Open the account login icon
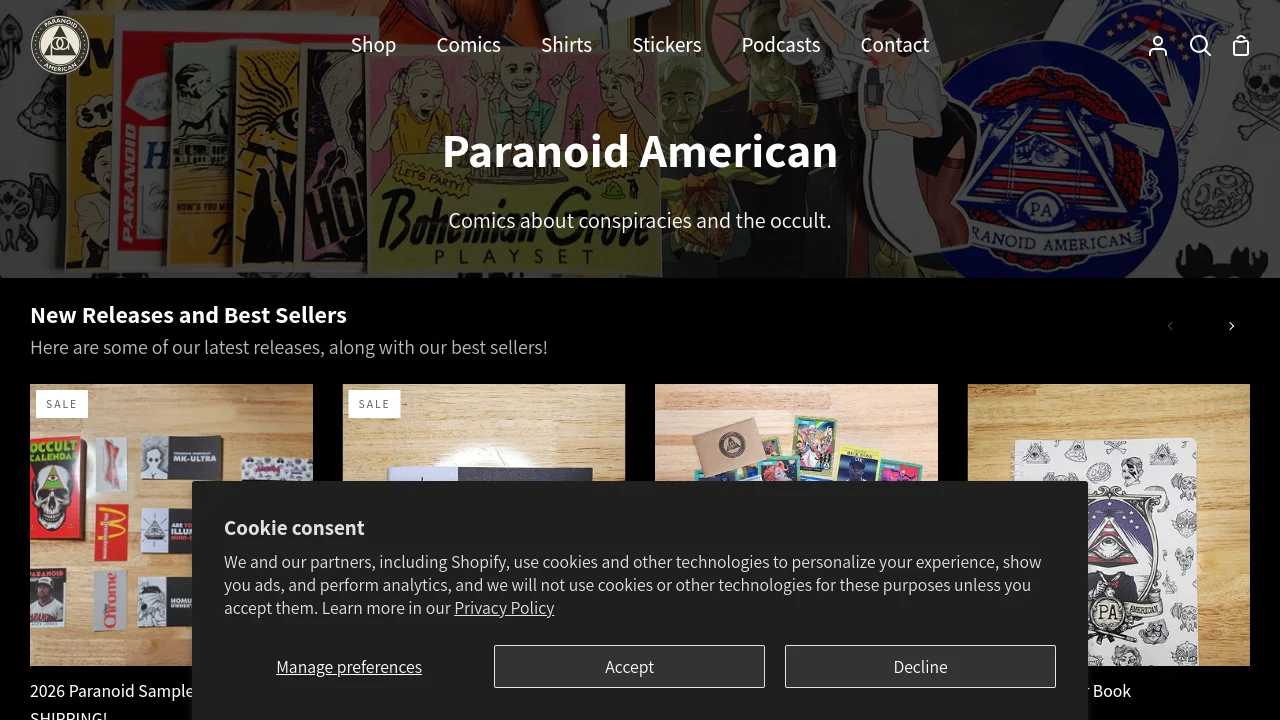The image size is (1280, 720). 1158,46
